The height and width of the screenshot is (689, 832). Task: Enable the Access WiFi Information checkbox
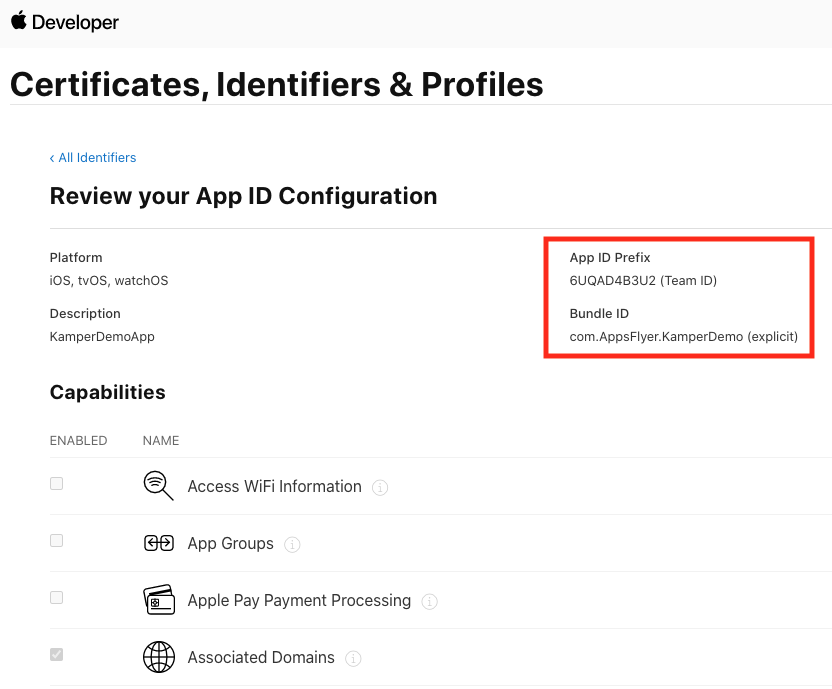coord(57,484)
